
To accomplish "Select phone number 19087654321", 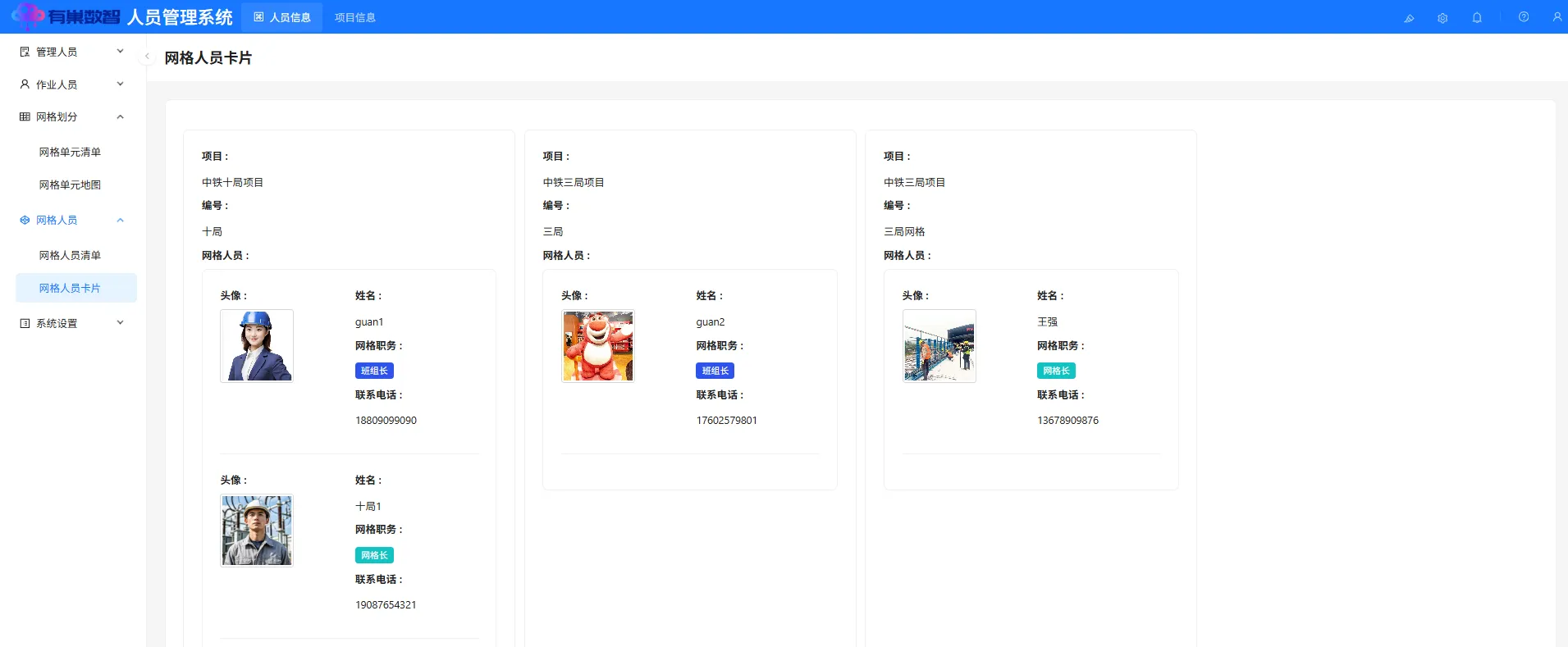I will click(386, 604).
